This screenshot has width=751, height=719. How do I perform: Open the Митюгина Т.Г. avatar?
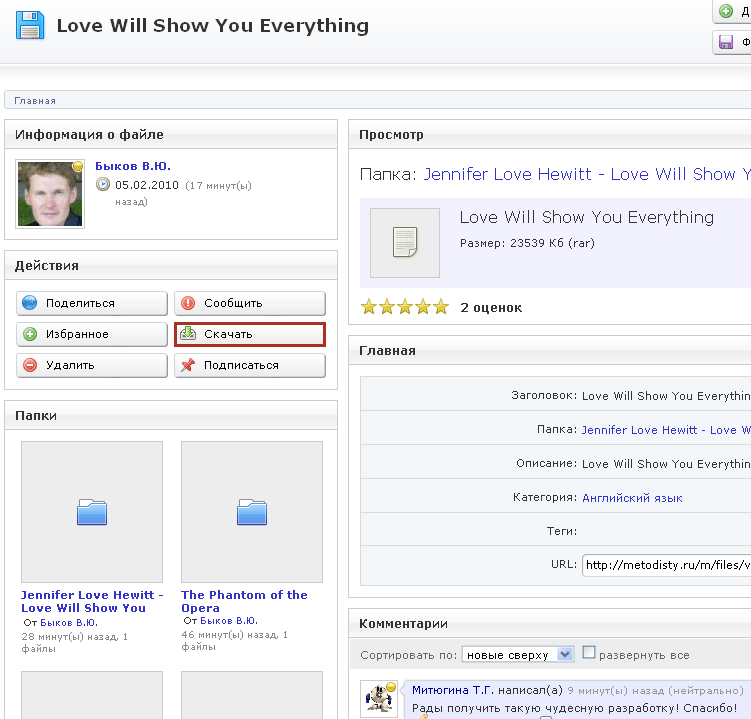(379, 699)
